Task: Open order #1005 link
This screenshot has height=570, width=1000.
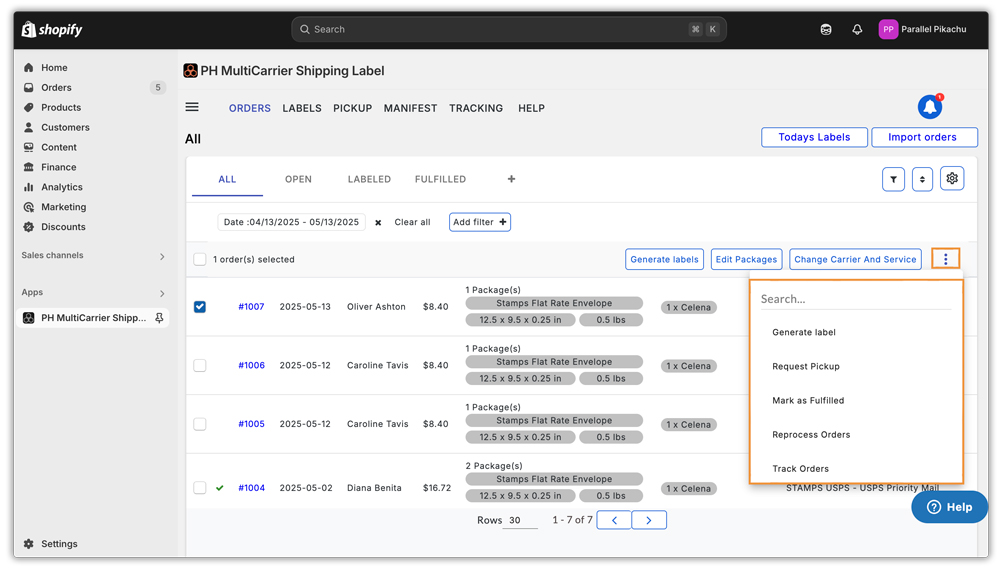Action: 251,424
